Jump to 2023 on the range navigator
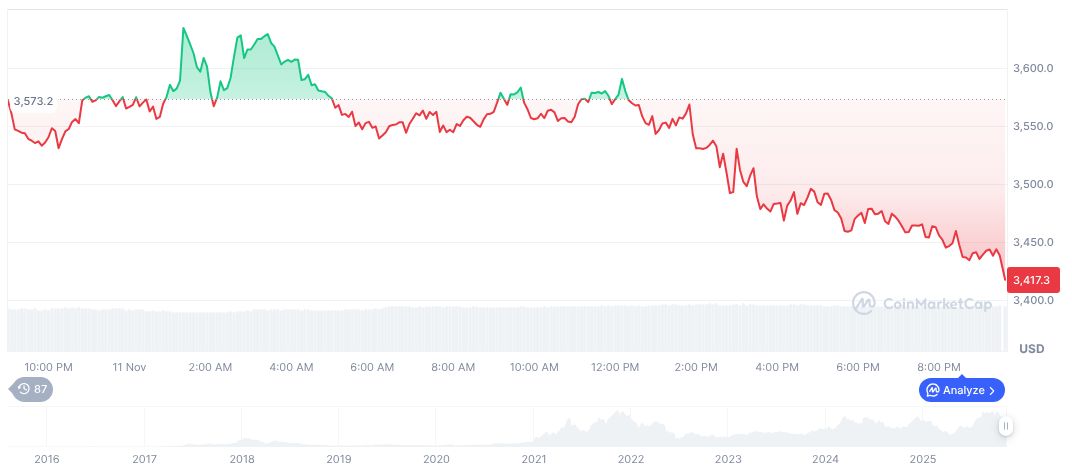The height and width of the screenshot is (470, 1072). pyautogui.click(x=728, y=459)
